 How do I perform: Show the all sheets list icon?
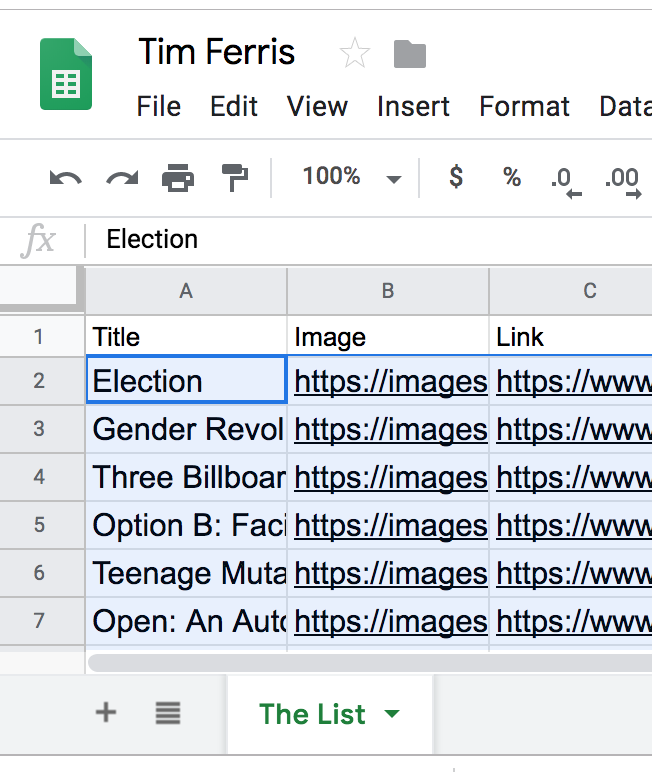click(168, 713)
